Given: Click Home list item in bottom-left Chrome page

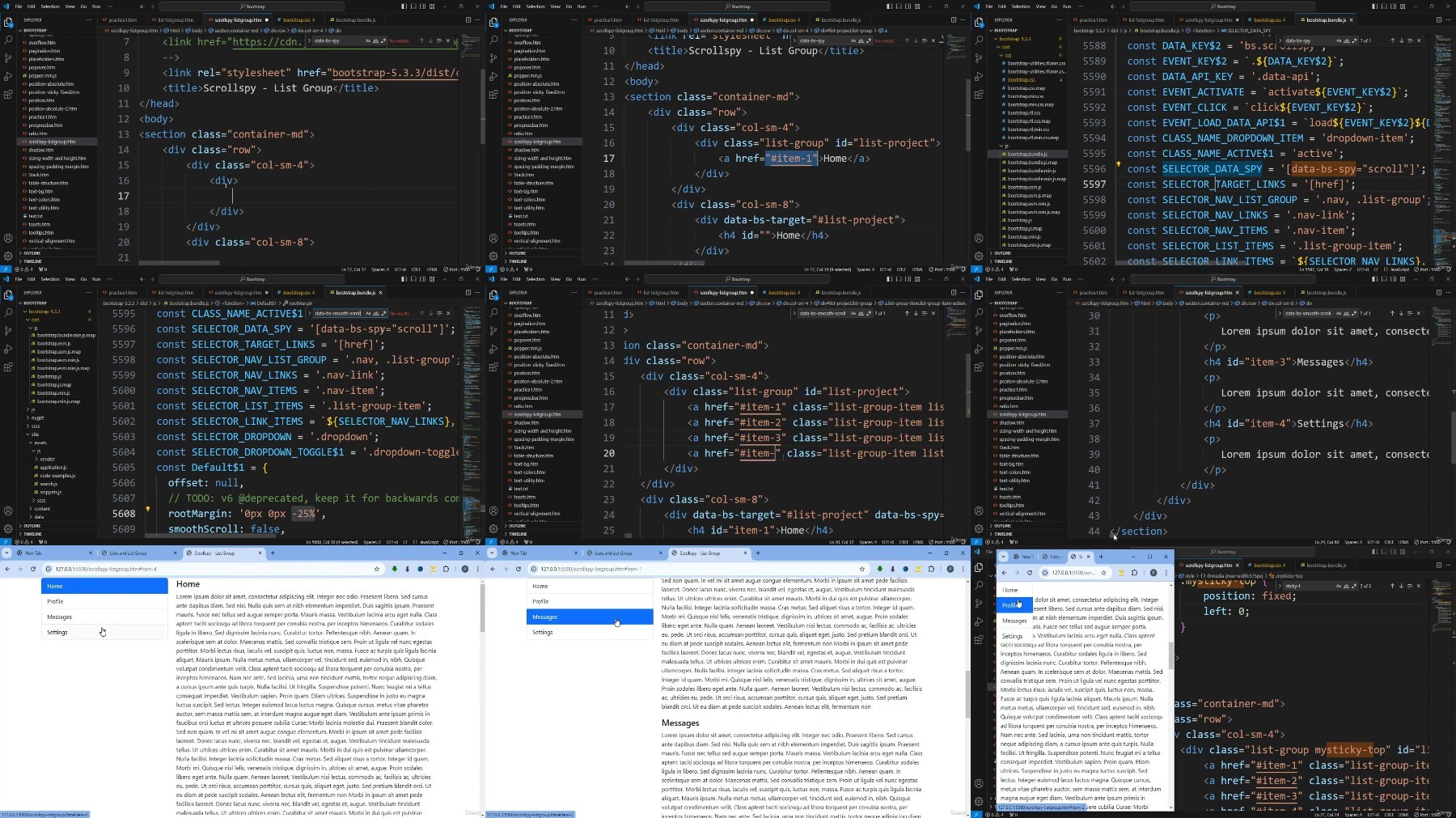Looking at the screenshot, I should click(x=104, y=586).
